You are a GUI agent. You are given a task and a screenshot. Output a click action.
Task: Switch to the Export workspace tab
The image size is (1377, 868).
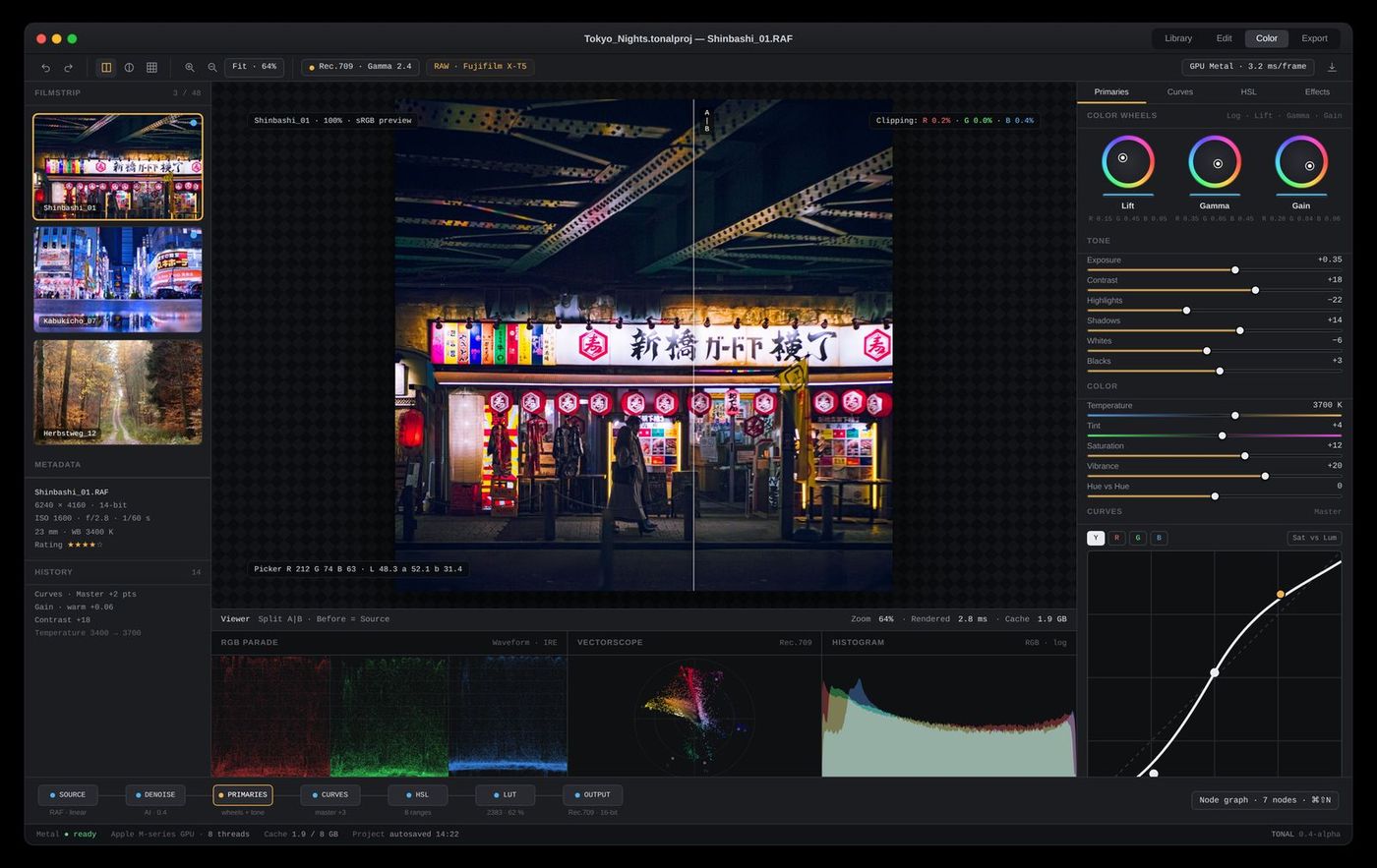point(1315,38)
